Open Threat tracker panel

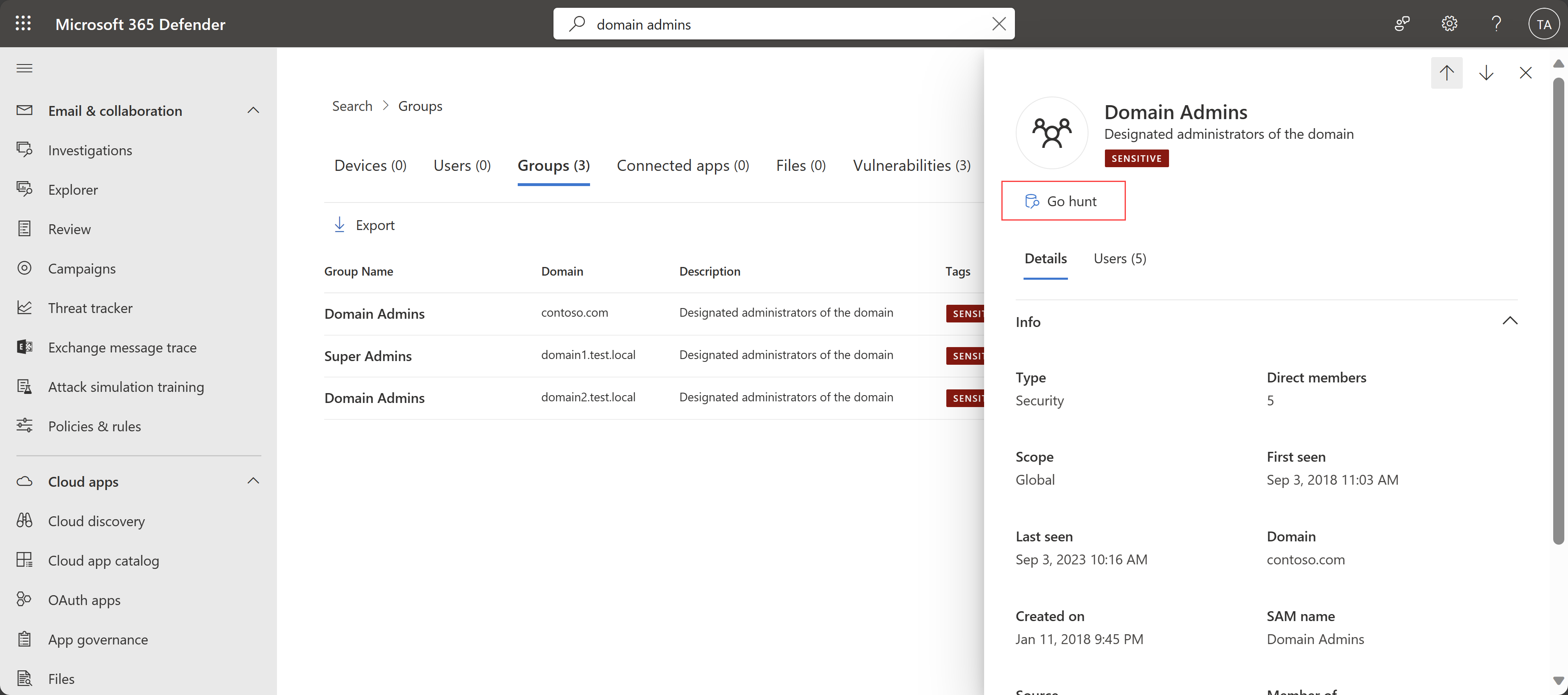tap(90, 307)
